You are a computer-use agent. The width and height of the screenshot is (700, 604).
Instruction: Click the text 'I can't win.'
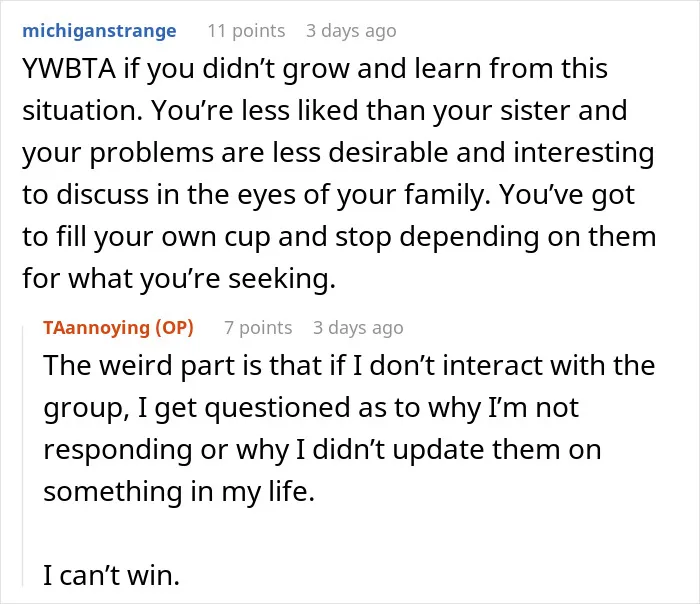click(x=111, y=575)
